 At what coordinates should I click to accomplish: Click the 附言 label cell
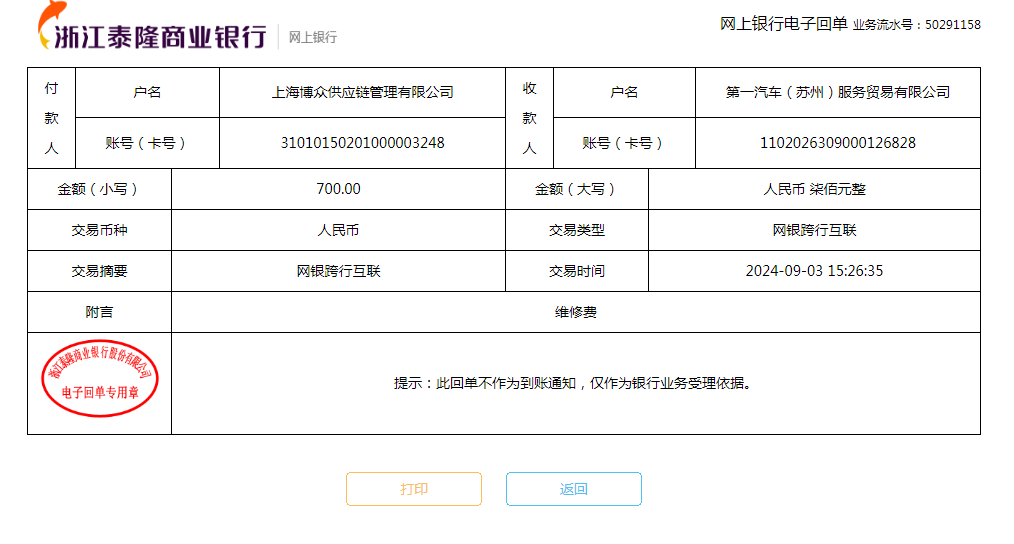click(99, 312)
